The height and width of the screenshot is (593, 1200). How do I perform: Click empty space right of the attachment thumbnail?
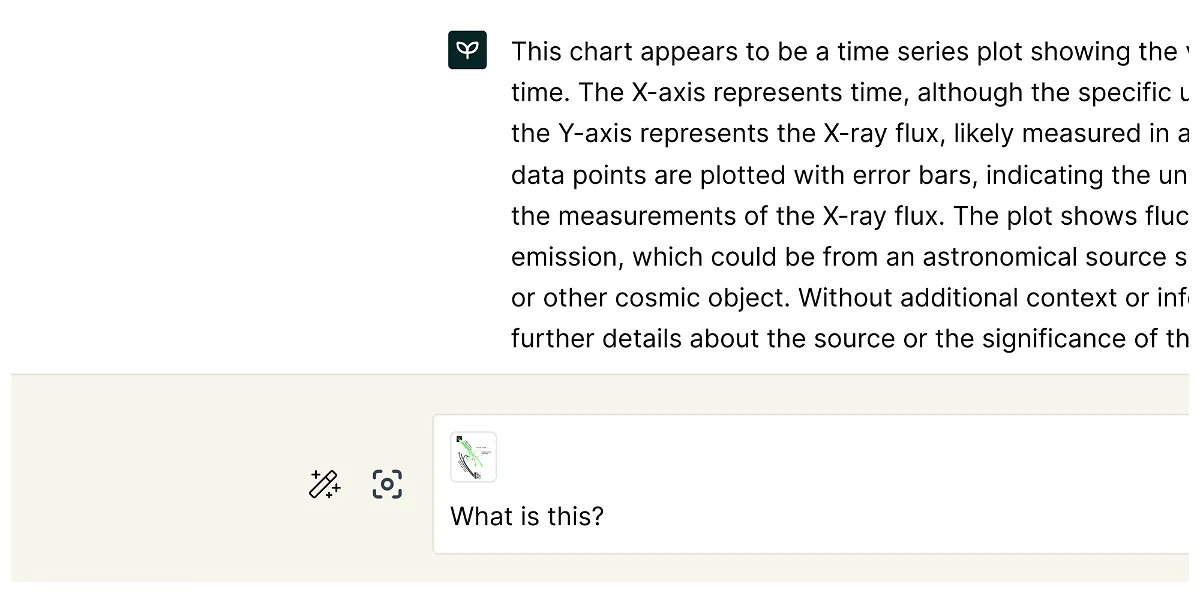click(800, 457)
